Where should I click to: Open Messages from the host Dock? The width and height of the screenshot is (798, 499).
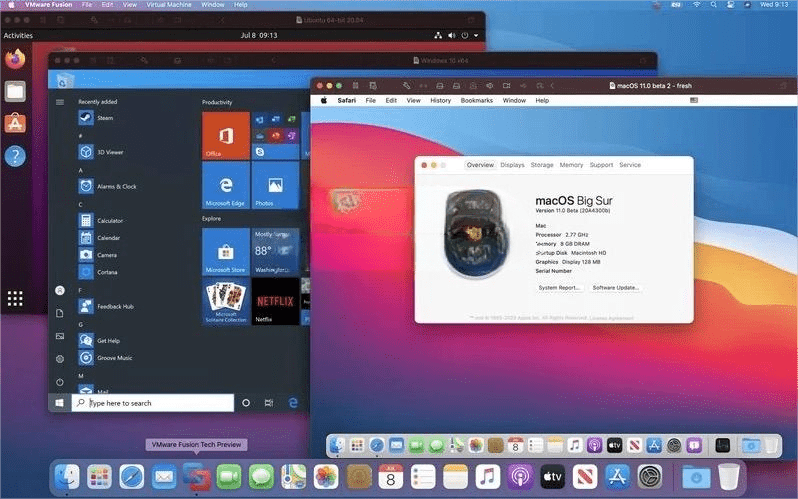(x=261, y=477)
